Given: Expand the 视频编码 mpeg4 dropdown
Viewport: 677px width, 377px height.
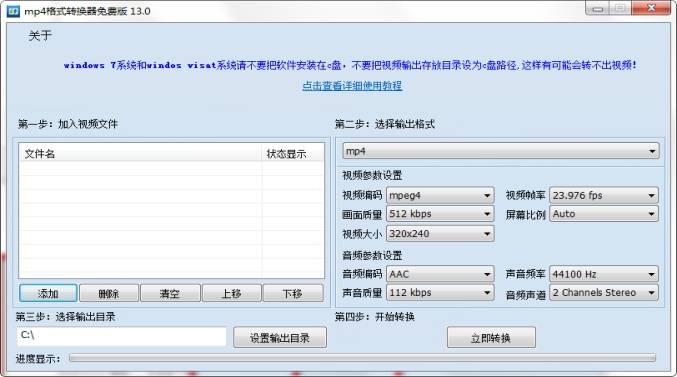Looking at the screenshot, I should tap(440, 195).
